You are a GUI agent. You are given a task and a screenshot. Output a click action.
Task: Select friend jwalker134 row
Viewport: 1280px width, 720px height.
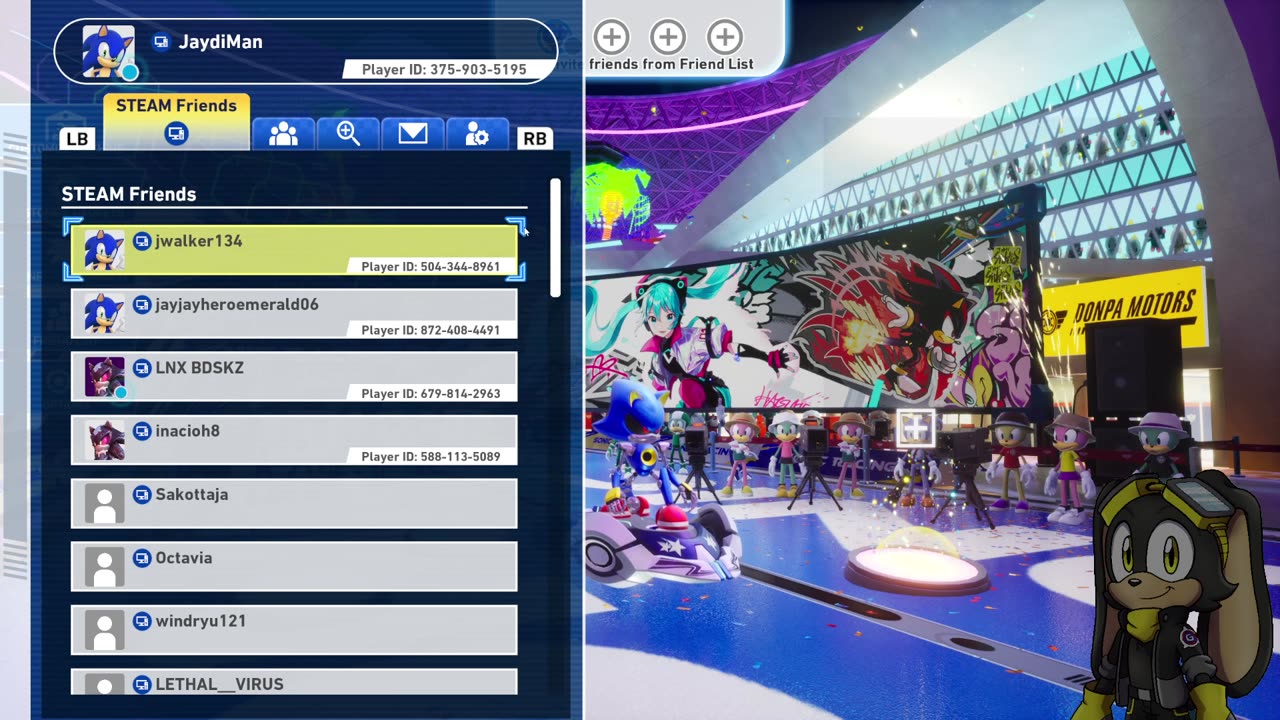(x=294, y=250)
